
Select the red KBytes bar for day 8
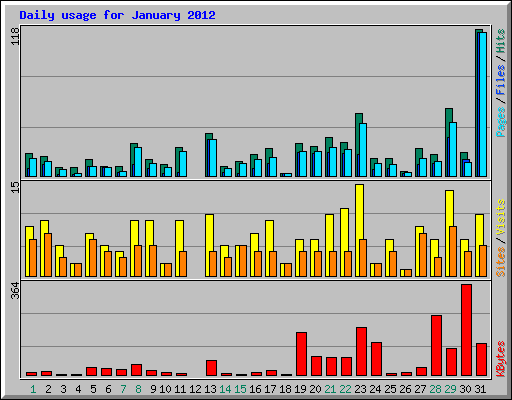coord(136,370)
